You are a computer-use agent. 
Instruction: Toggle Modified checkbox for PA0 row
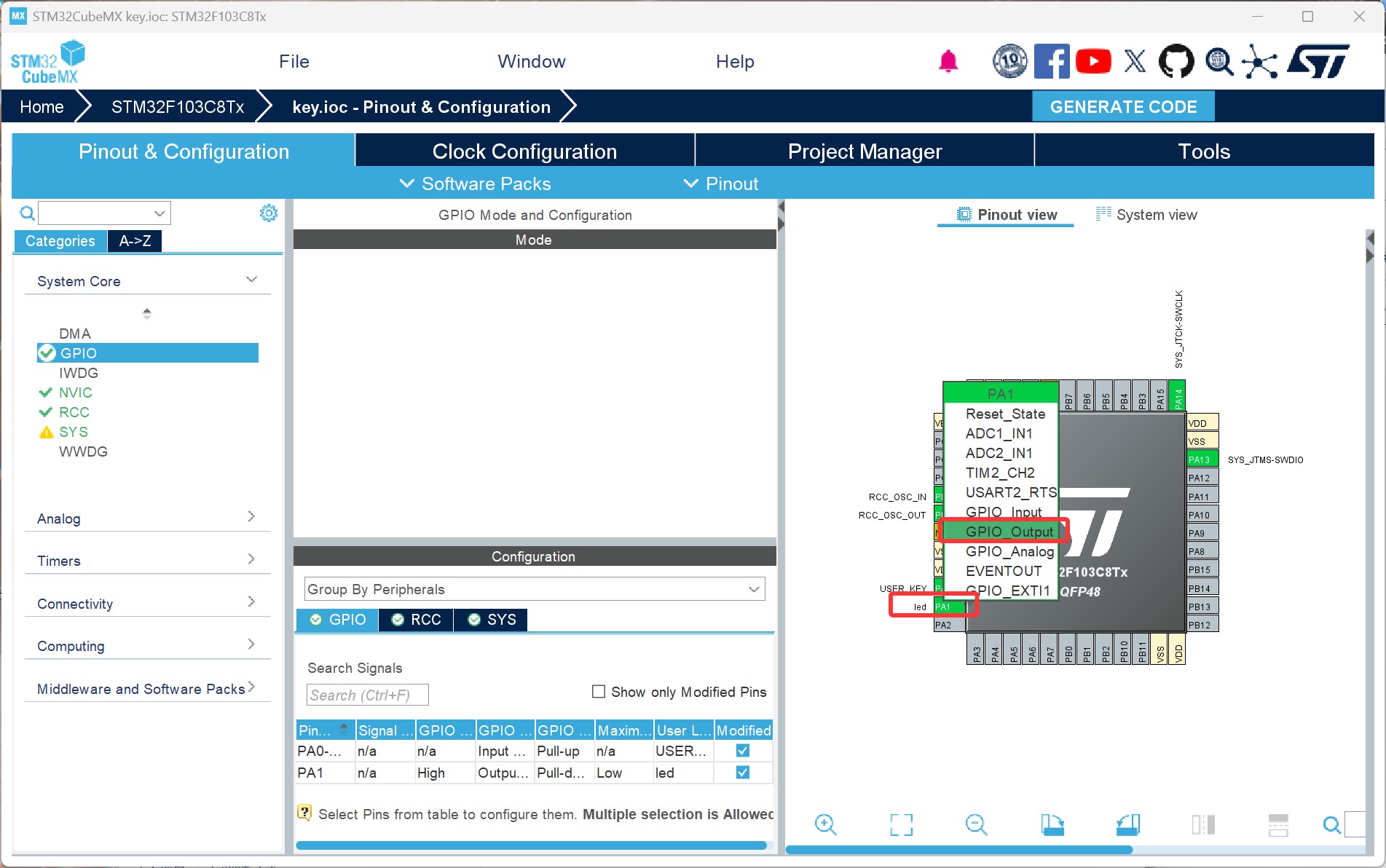743,751
